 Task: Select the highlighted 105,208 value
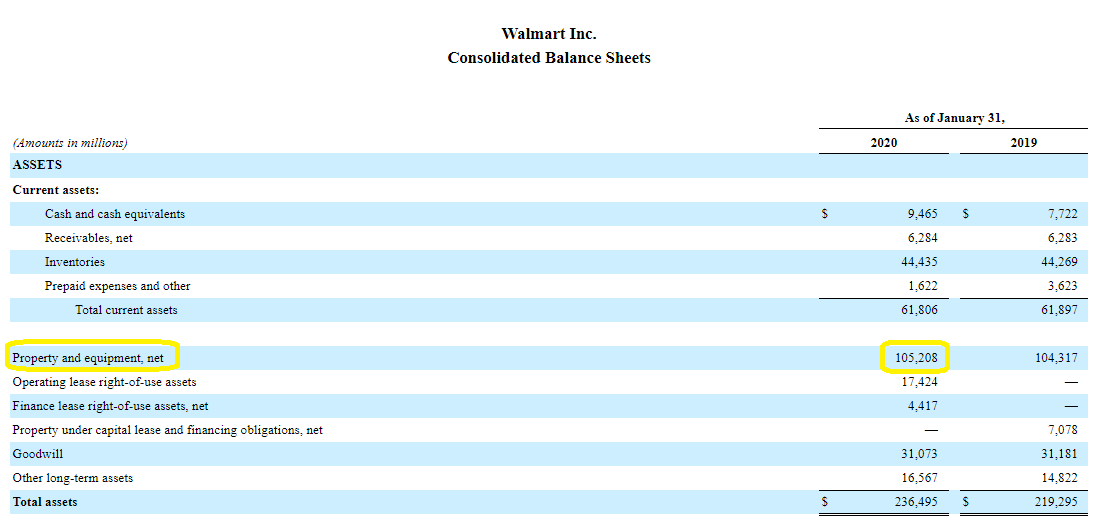coord(916,358)
